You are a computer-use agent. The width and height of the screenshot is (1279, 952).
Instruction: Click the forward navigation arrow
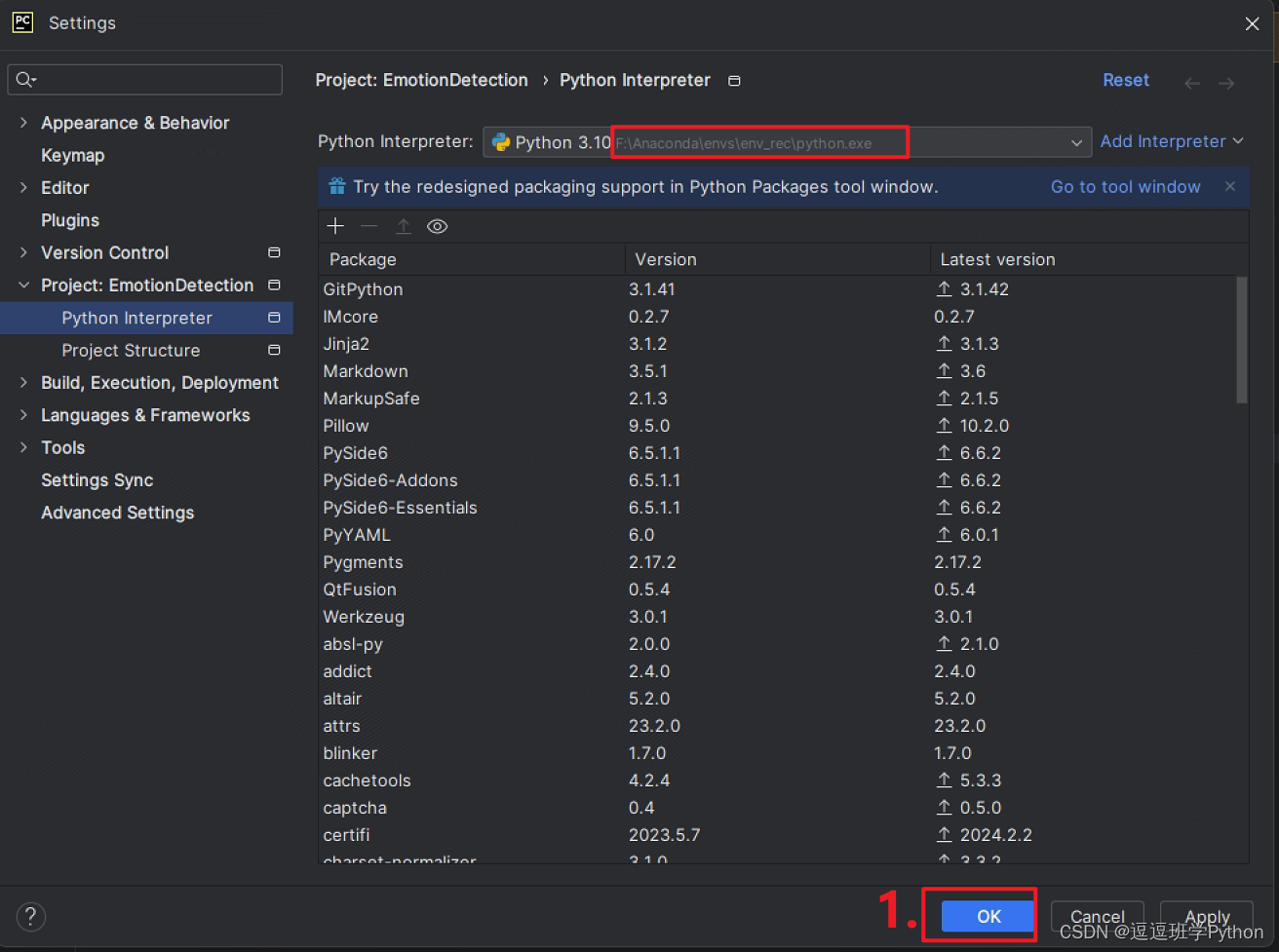[x=1226, y=83]
